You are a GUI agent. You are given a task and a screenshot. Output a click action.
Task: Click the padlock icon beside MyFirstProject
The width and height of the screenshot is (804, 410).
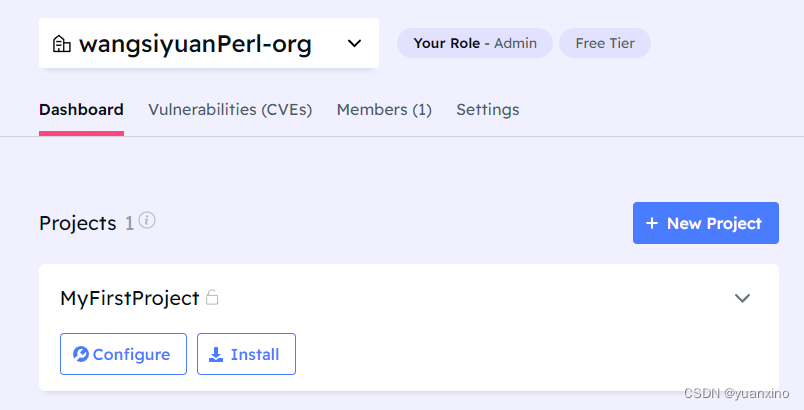[x=212, y=297]
